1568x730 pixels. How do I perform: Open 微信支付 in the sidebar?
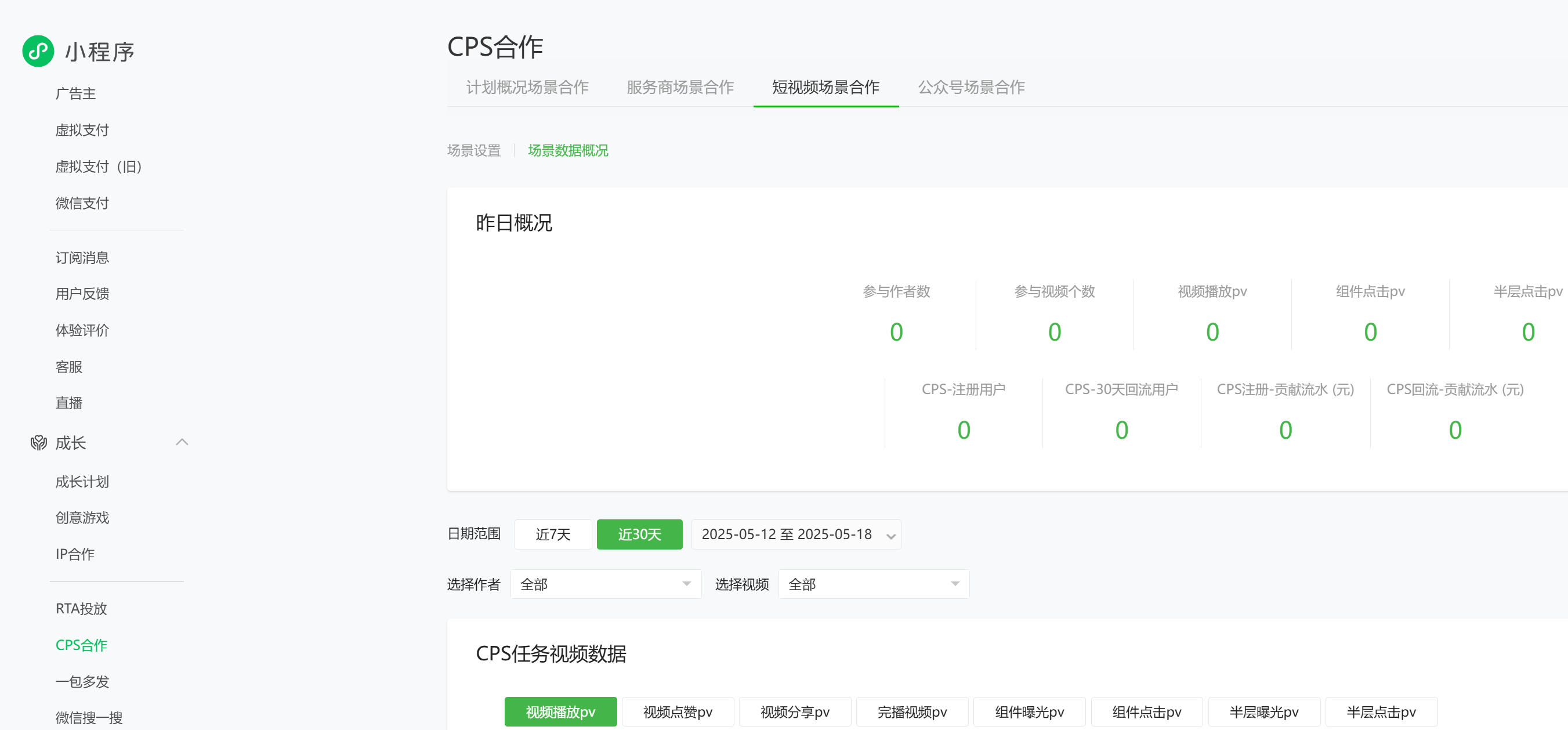[82, 203]
